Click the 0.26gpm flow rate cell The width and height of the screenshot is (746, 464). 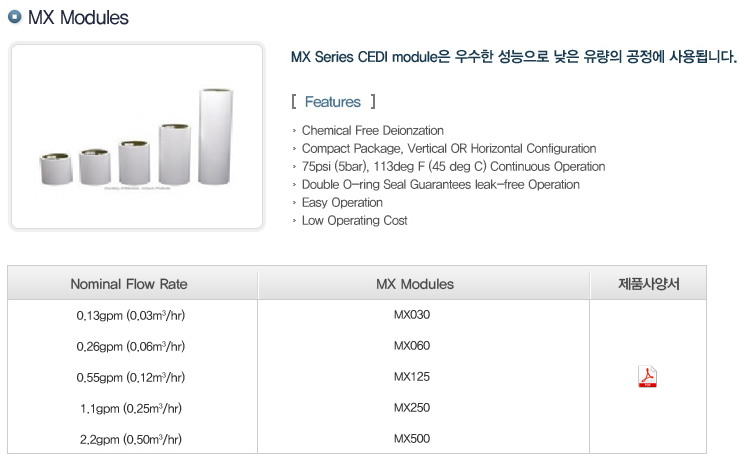[131, 346]
